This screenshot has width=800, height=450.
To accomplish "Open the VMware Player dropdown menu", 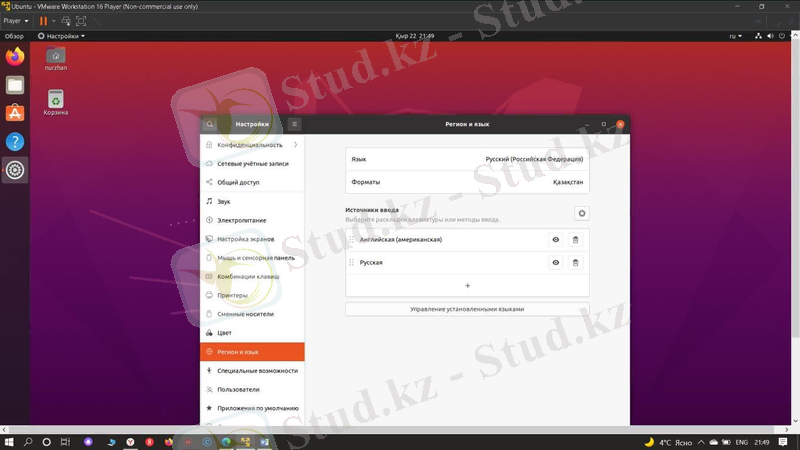I will (15, 21).
